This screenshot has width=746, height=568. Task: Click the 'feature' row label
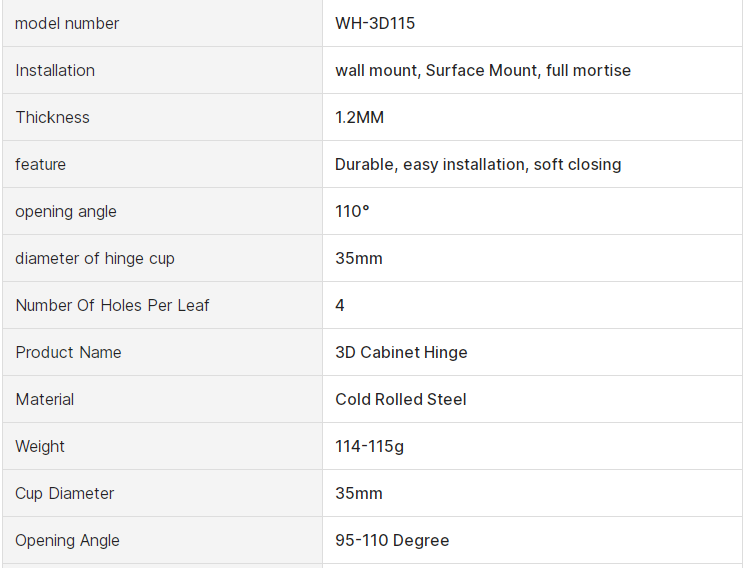coord(40,164)
